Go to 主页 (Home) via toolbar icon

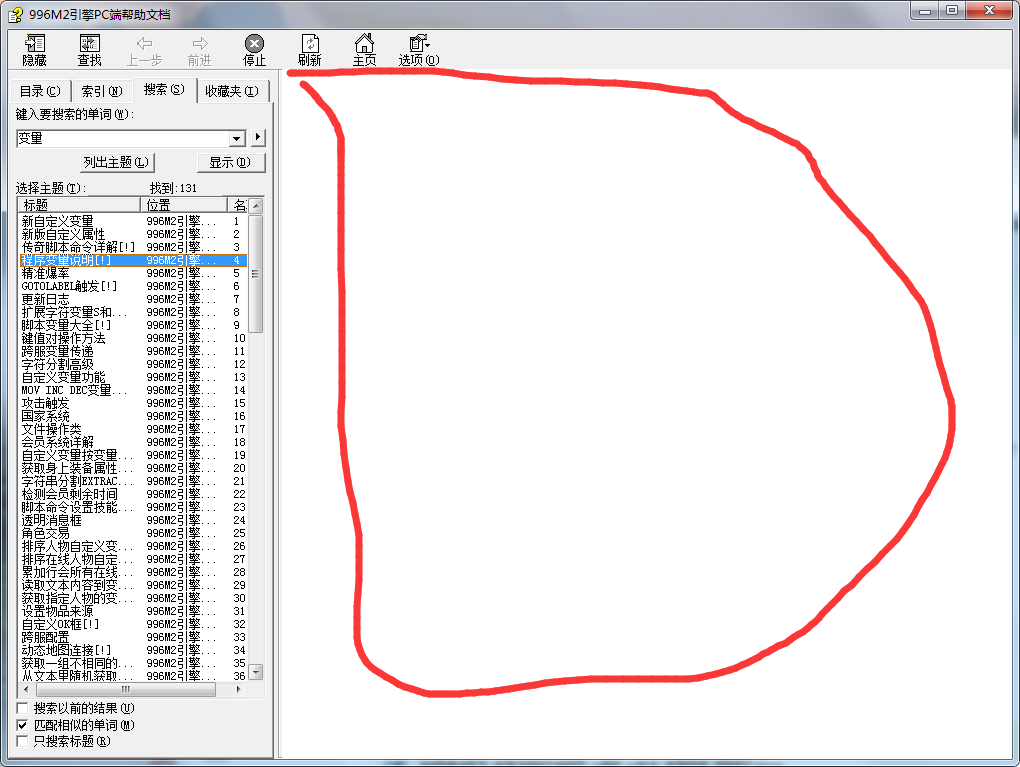tap(365, 44)
